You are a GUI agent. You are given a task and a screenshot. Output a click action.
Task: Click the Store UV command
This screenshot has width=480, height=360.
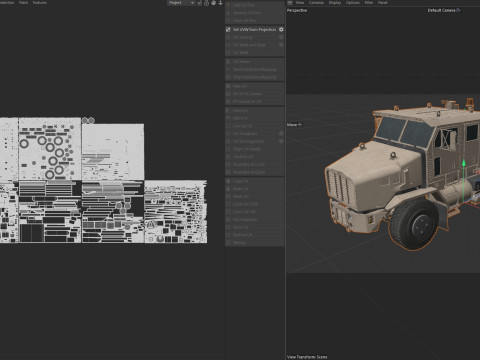[x=255, y=227]
